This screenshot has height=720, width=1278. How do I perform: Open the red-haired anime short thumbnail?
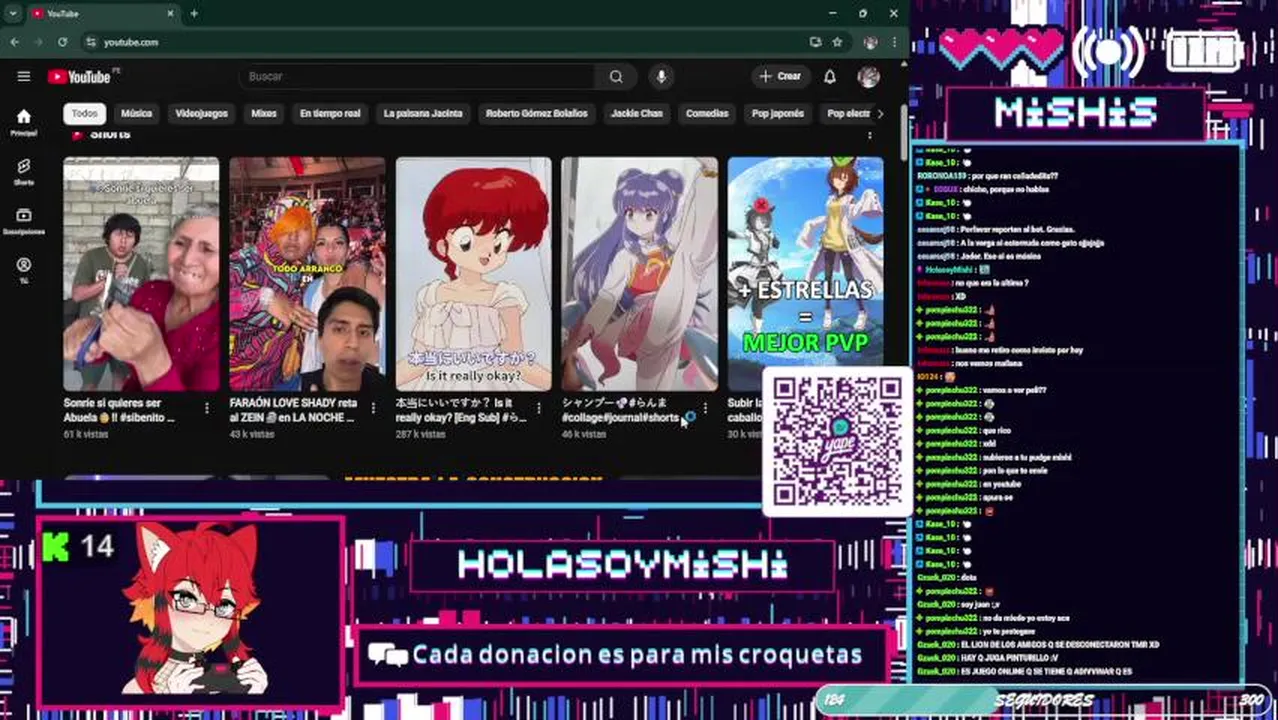[473, 274]
